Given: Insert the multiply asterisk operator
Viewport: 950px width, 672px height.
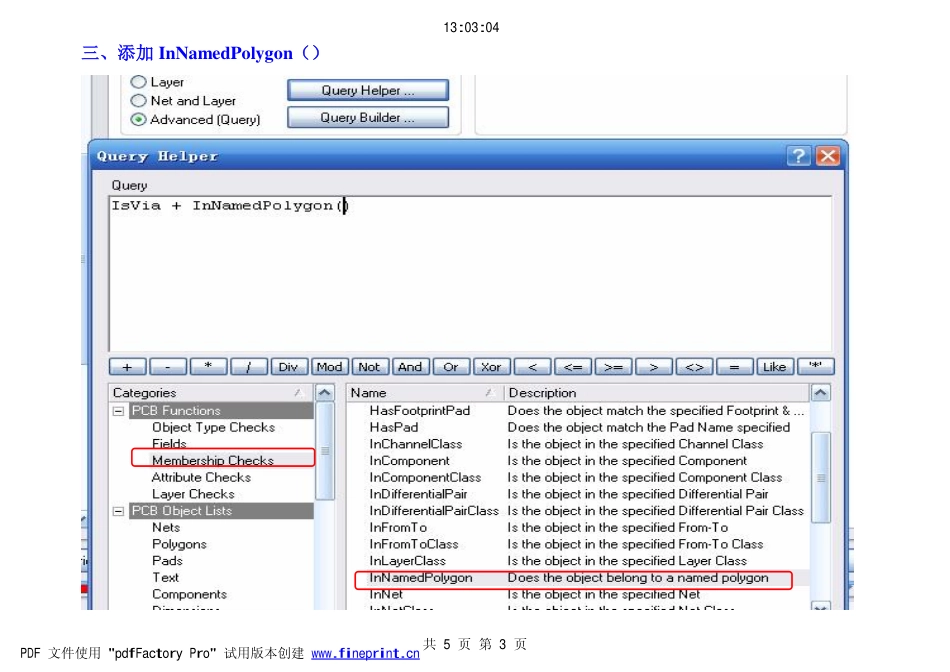Looking at the screenshot, I should click(x=208, y=367).
